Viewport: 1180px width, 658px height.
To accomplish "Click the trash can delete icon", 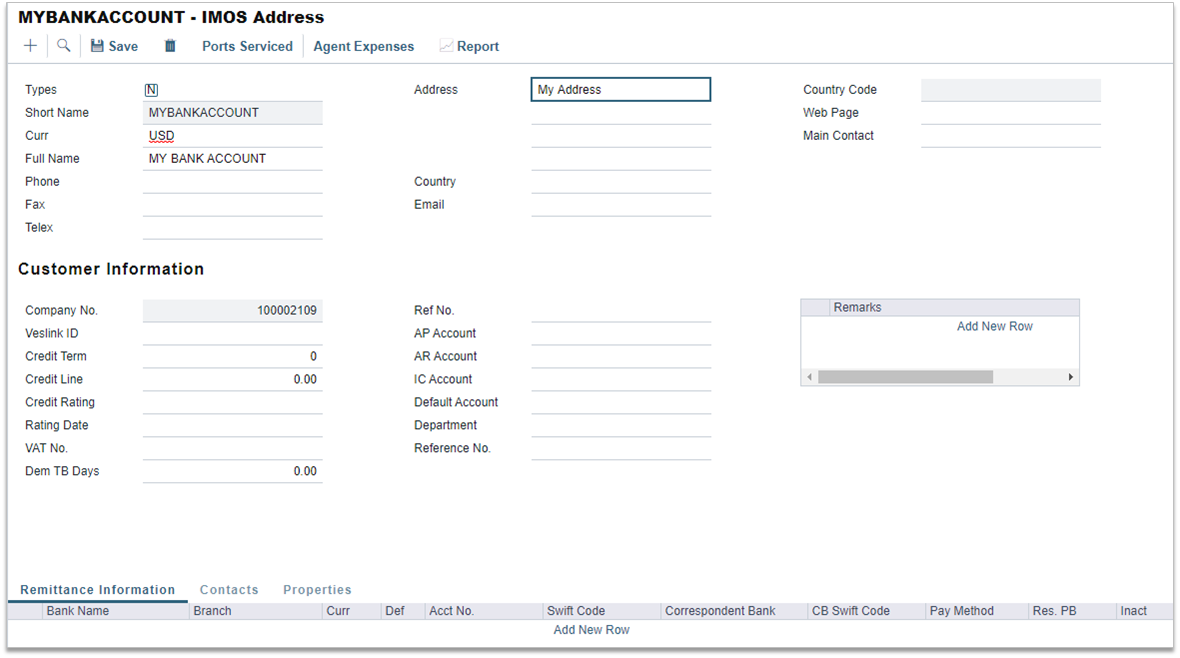I will click(x=170, y=46).
